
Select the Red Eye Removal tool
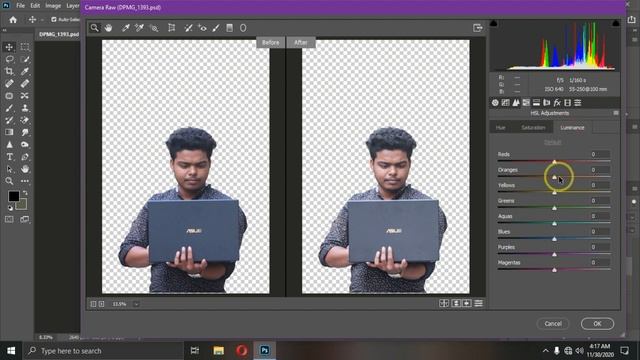point(202,28)
